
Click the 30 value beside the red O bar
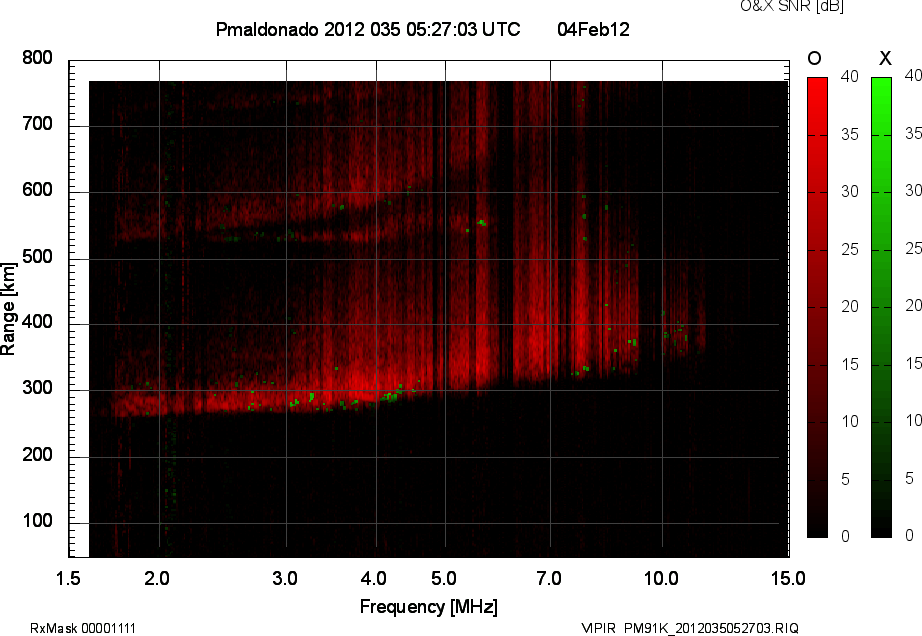[x=849, y=192]
